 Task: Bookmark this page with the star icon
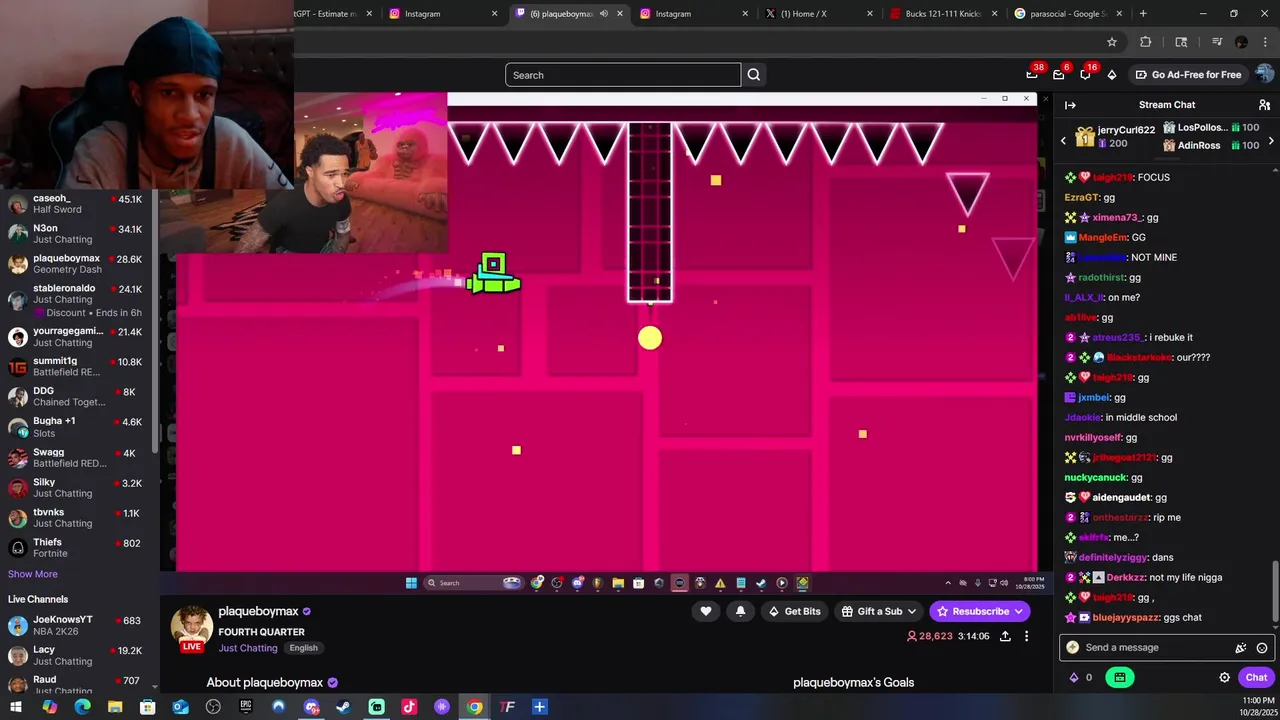(1111, 42)
